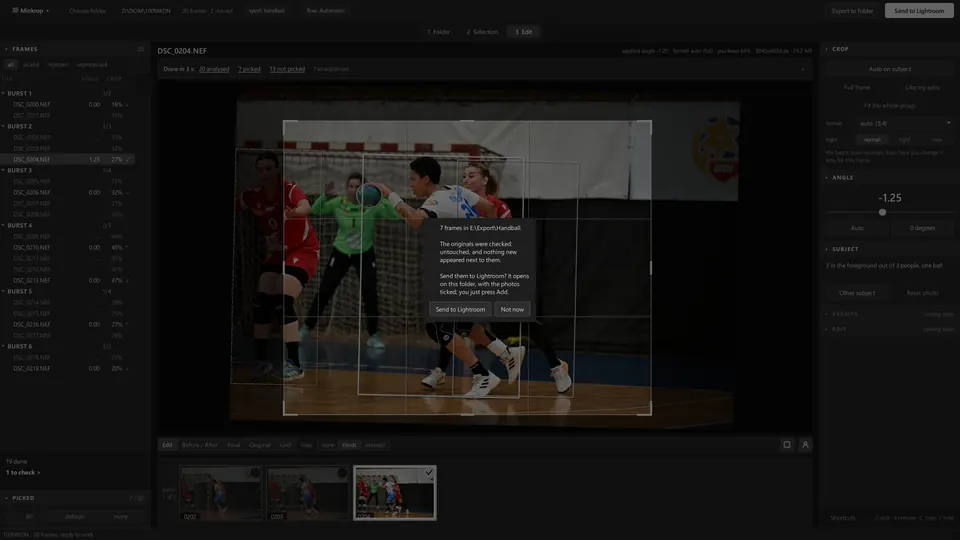Collapse the BURST 6 group
This screenshot has height=540, width=960.
point(4,346)
